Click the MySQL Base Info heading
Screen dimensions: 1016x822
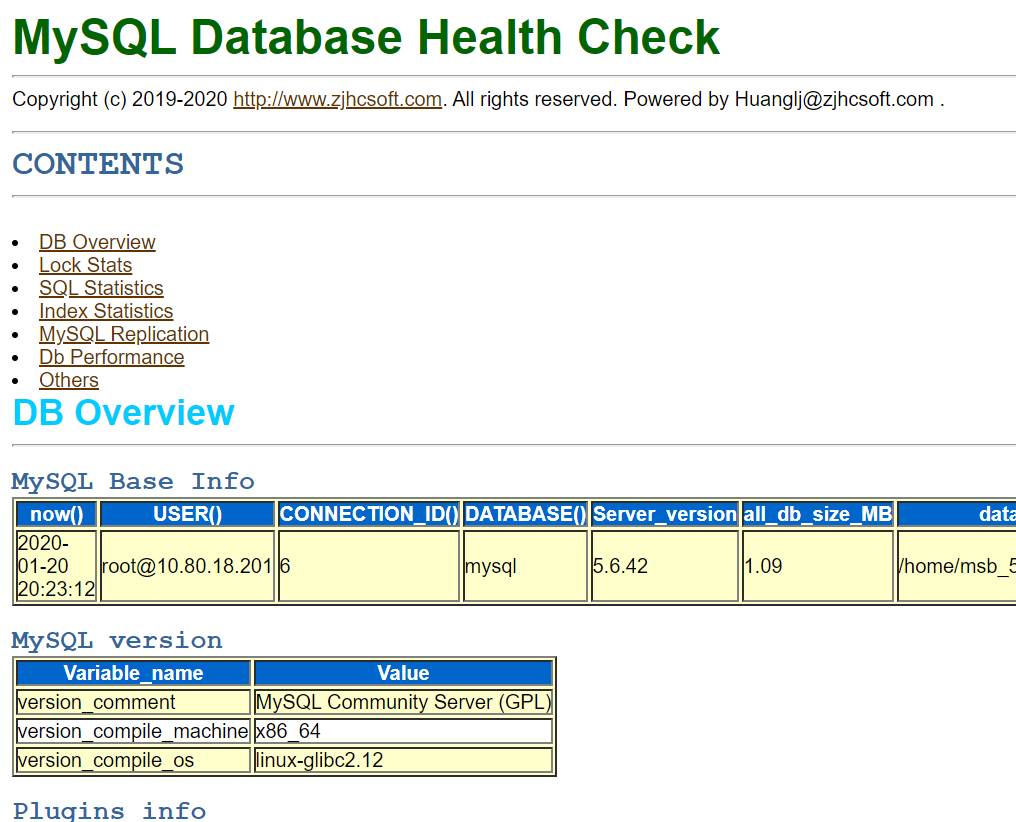[x=133, y=481]
